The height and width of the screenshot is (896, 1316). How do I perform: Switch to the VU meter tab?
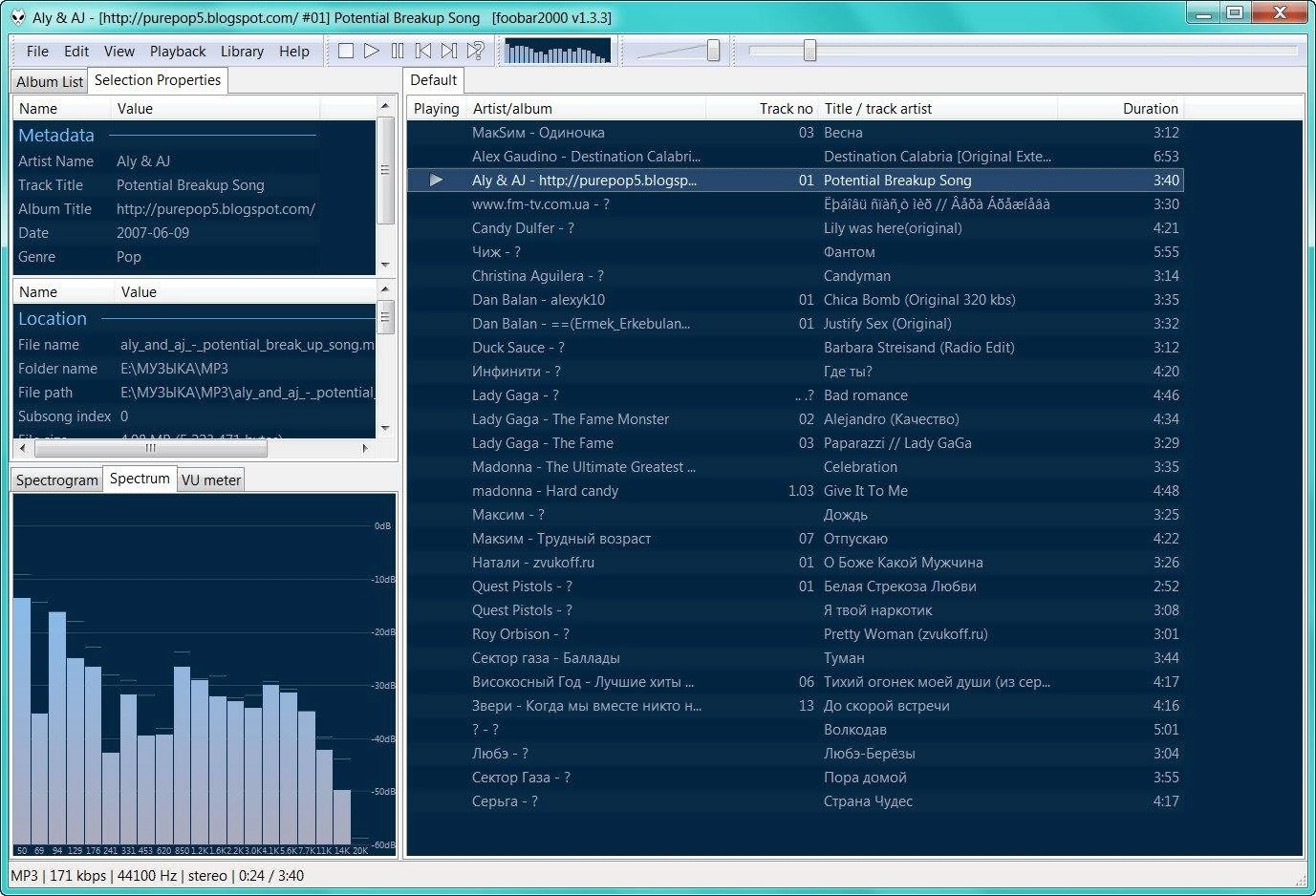tap(211, 480)
